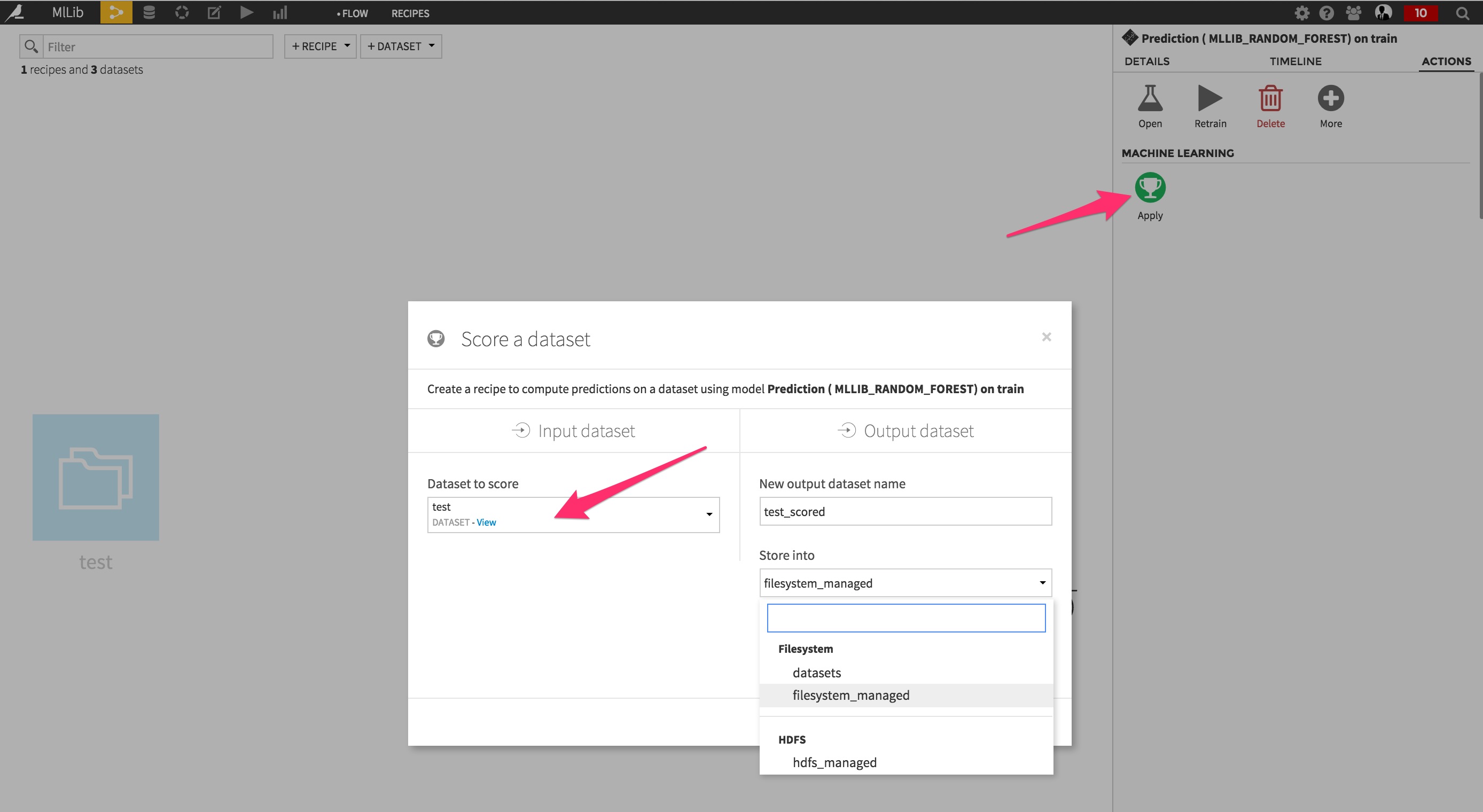Select hdfs_managed from the store list
Image resolution: width=1483 pixels, height=812 pixels.
834,762
